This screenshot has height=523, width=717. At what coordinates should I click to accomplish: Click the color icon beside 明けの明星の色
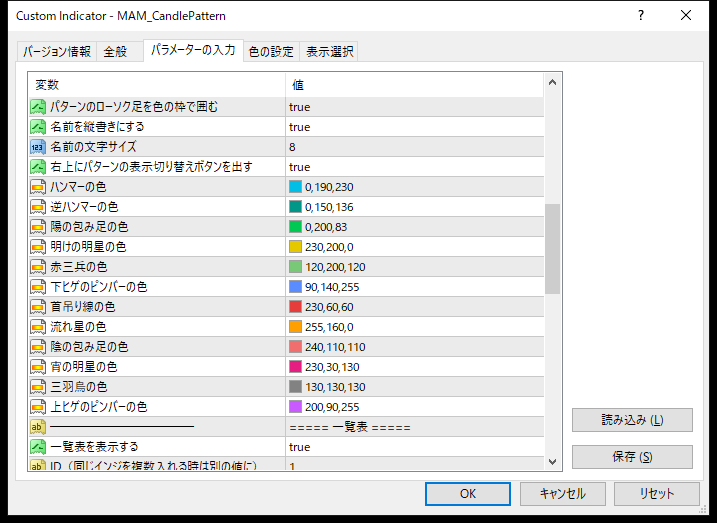38,247
